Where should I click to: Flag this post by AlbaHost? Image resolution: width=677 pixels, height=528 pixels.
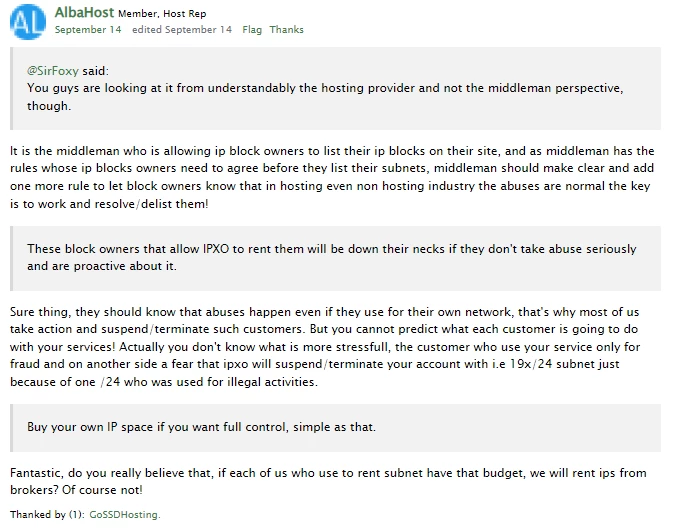click(x=251, y=30)
